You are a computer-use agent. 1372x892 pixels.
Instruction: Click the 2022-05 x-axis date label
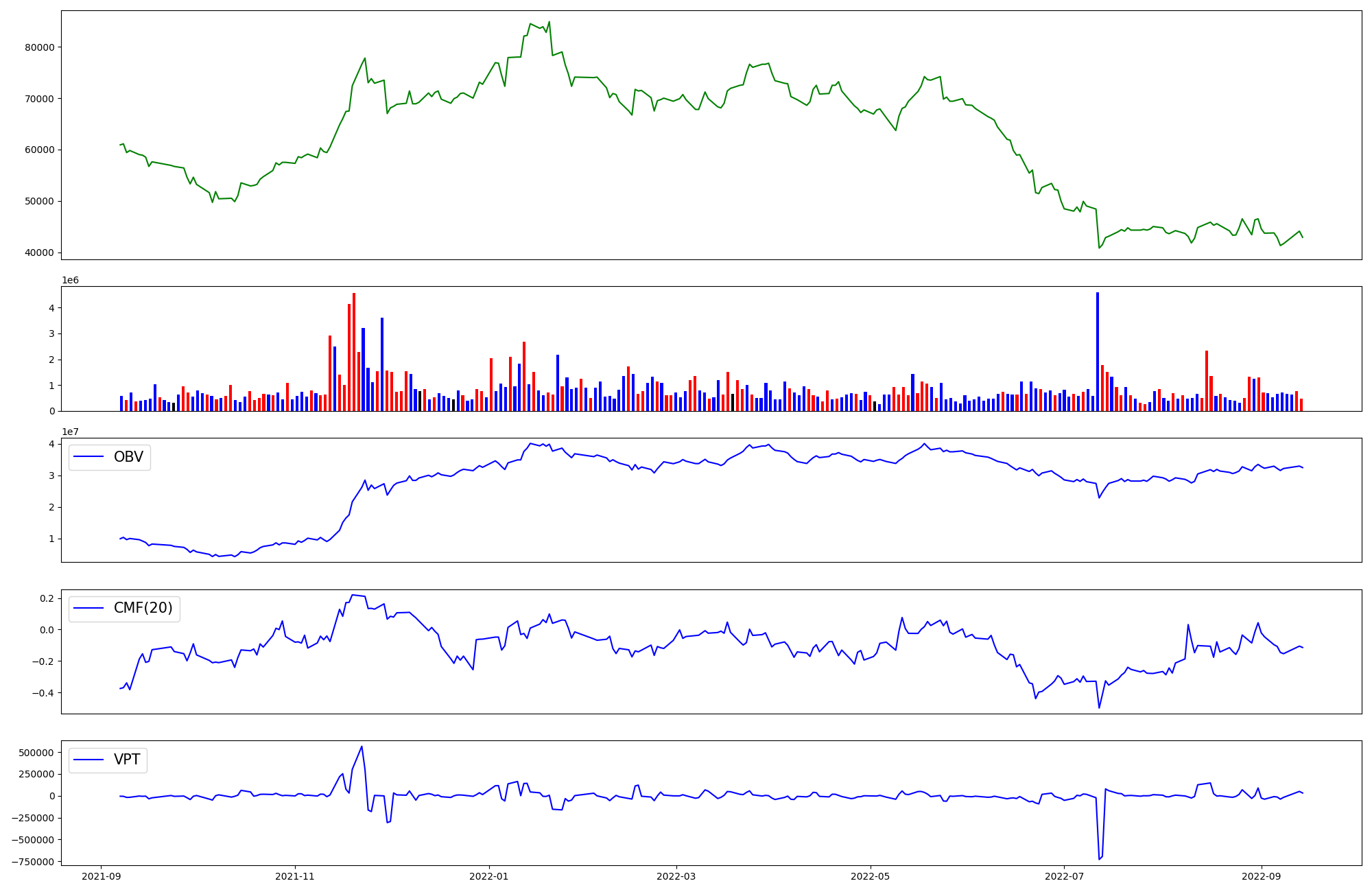871,876
